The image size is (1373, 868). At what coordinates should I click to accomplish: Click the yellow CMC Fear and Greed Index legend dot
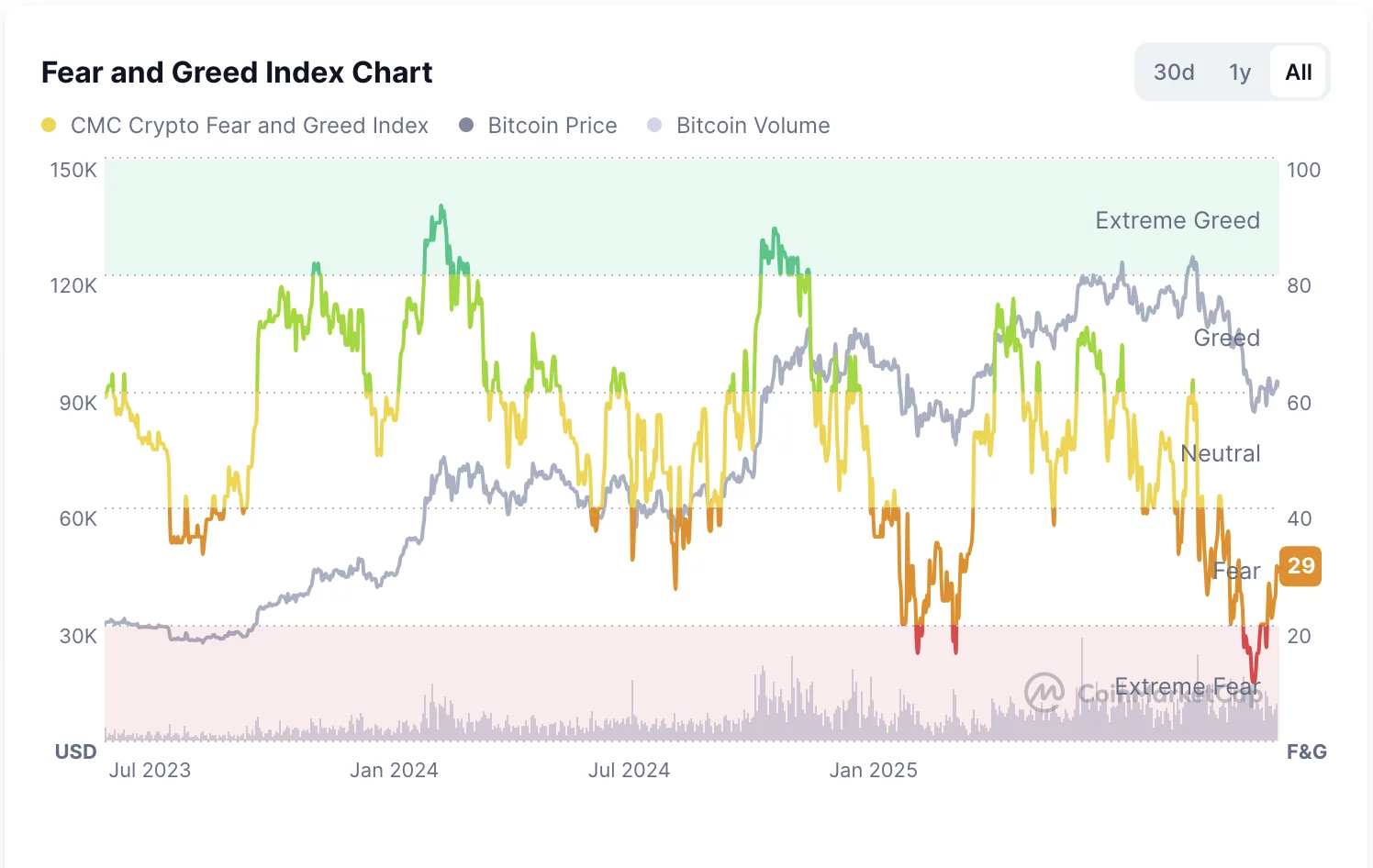49,125
